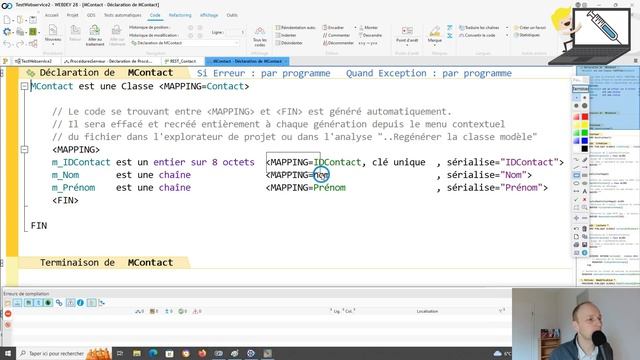Image resolution: width=640 pixels, height=360 pixels.
Task: Collapse the MContact class fold marker
Action: pyautogui.click(x=24, y=86)
